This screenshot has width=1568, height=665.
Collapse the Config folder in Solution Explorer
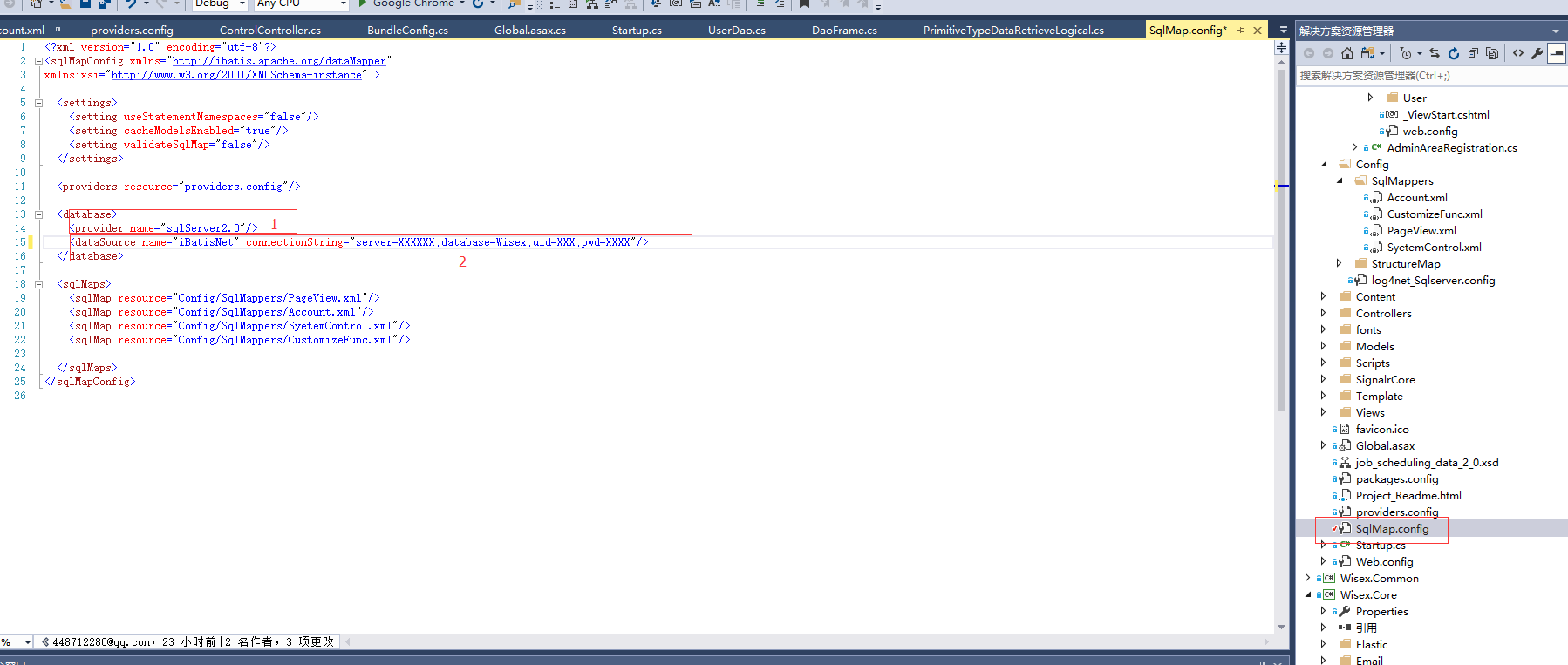(x=1324, y=164)
